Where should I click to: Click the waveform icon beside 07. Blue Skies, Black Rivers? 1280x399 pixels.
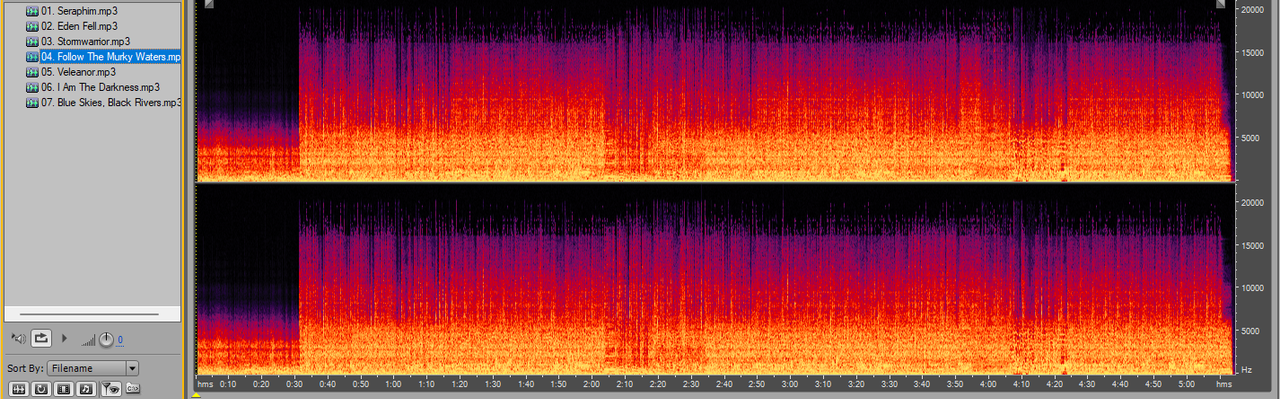click(32, 102)
